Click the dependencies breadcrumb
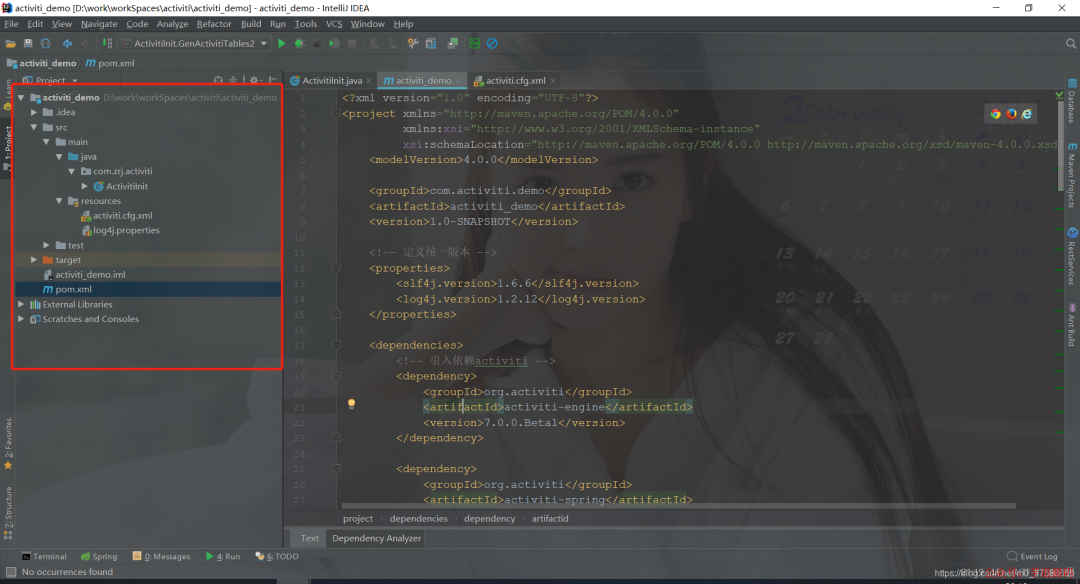This screenshot has height=584, width=1080. (418, 519)
